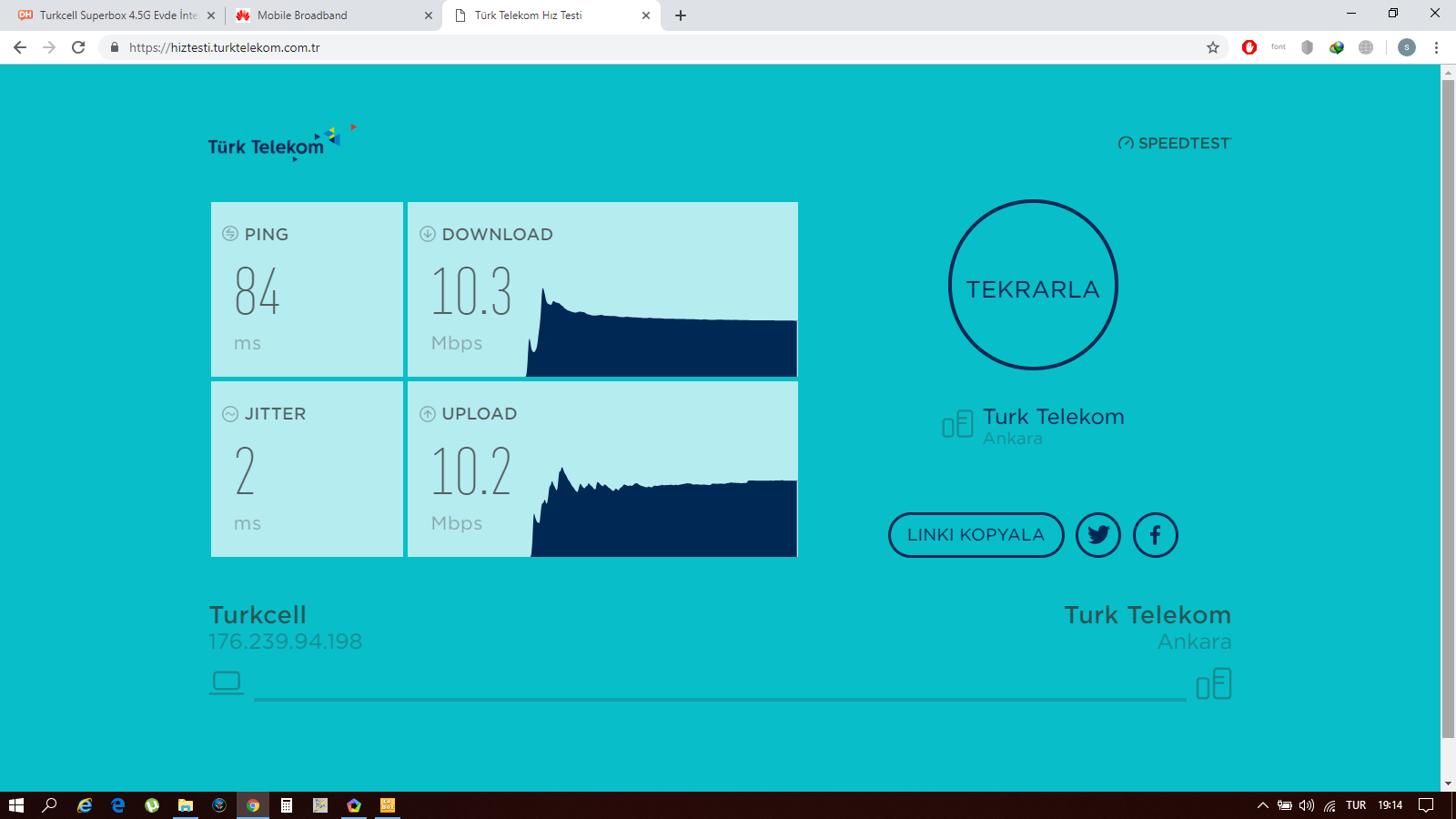Screen dimensions: 1456x819
Task: Open Chrome's three-dot menu
Action: (x=1436, y=47)
